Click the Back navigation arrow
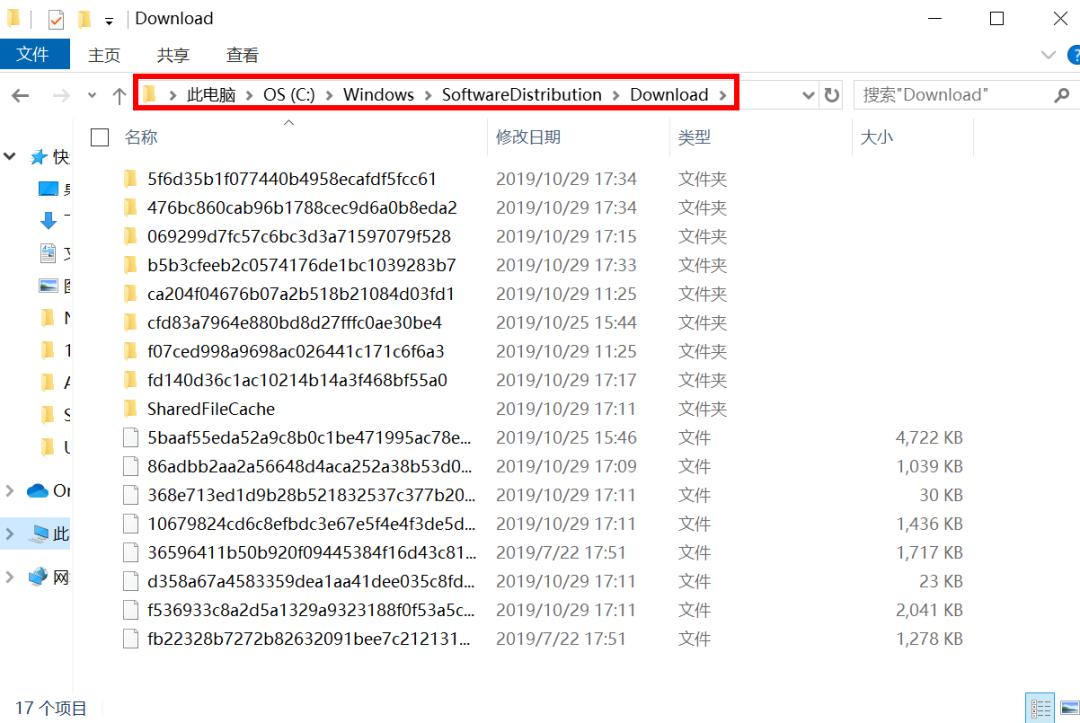The height and width of the screenshot is (723, 1080). click(19, 94)
